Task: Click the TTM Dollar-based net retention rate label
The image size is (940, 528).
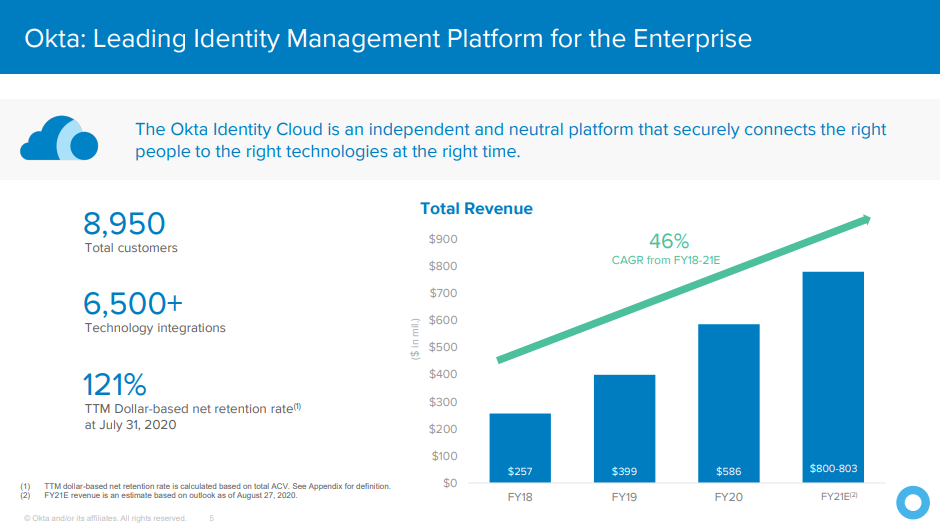Action: pos(192,409)
